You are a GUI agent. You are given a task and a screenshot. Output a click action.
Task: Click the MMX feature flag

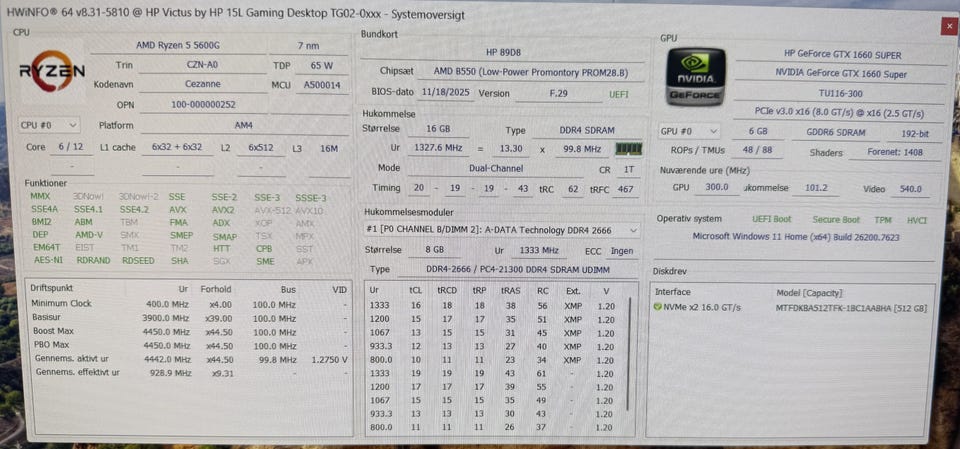pyautogui.click(x=40, y=197)
